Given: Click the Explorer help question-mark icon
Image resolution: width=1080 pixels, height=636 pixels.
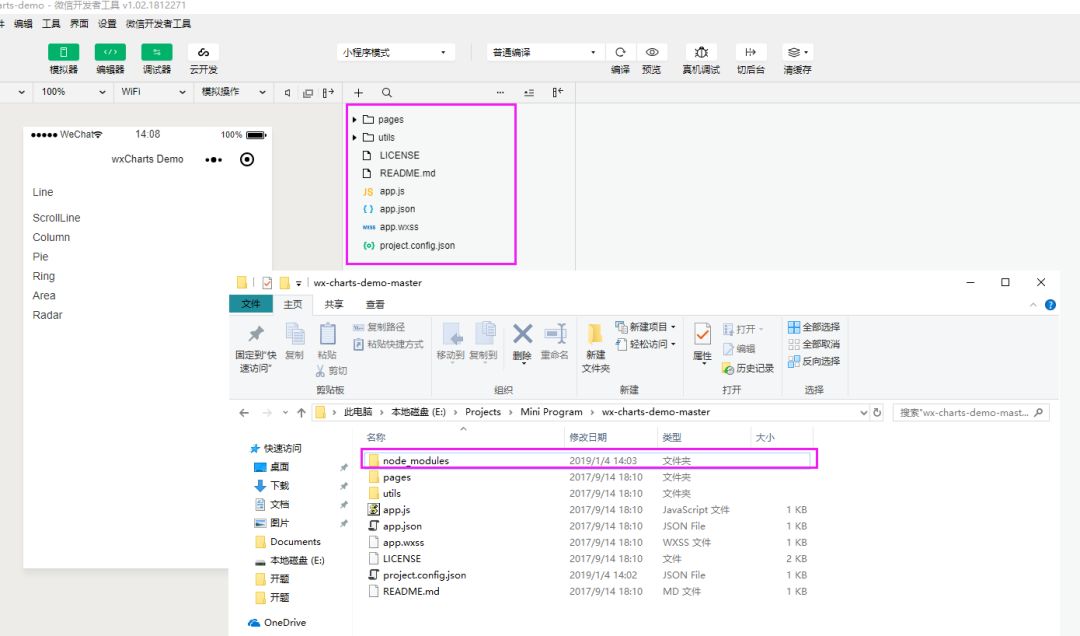Looking at the screenshot, I should pyautogui.click(x=1050, y=305).
